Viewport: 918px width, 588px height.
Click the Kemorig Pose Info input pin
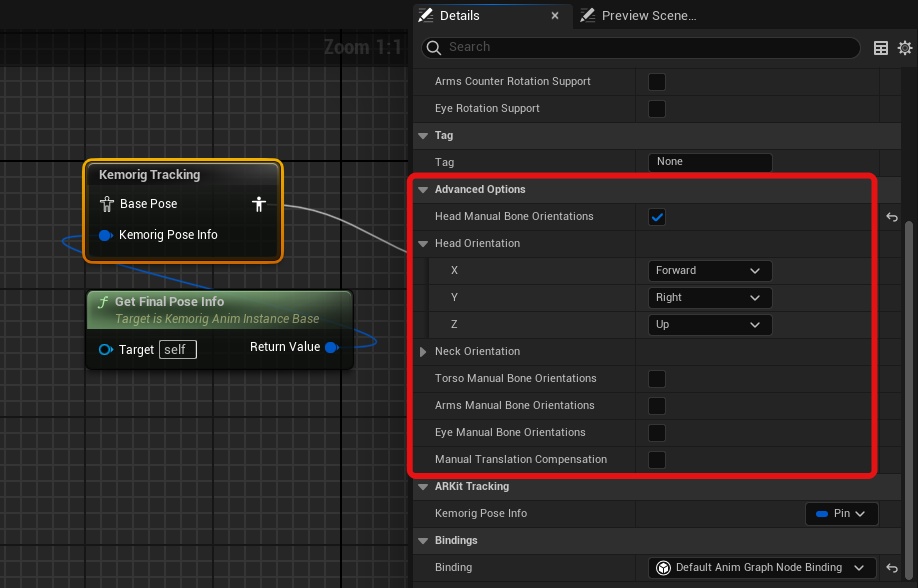(105, 235)
